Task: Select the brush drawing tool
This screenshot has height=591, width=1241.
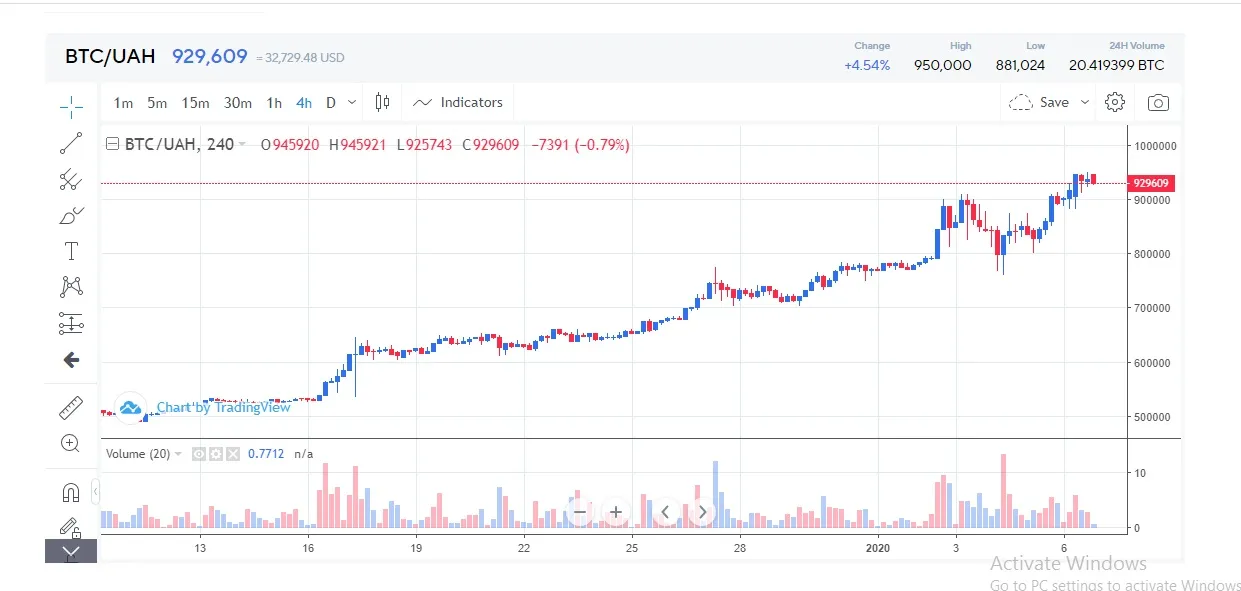Action: coord(71,216)
